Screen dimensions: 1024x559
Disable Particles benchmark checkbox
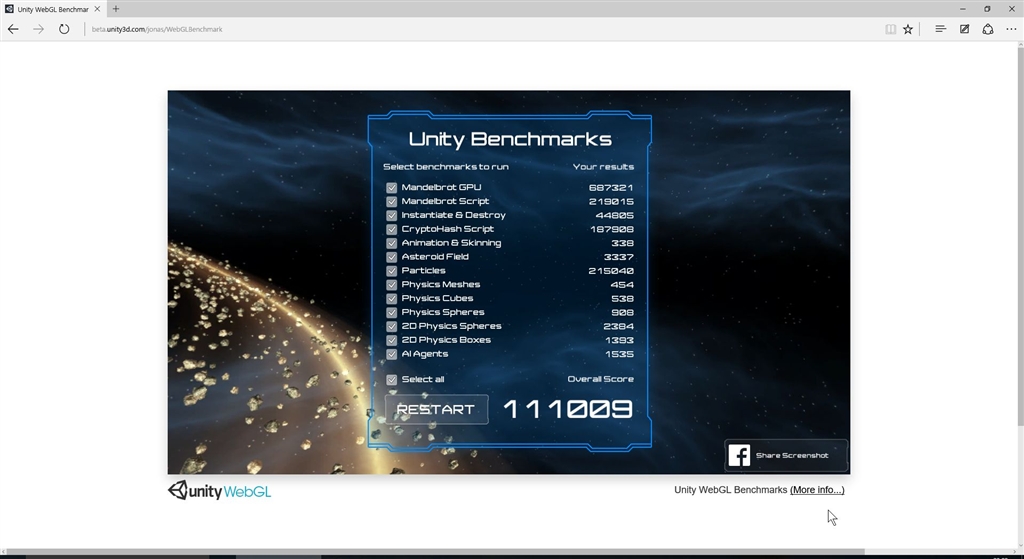click(391, 270)
